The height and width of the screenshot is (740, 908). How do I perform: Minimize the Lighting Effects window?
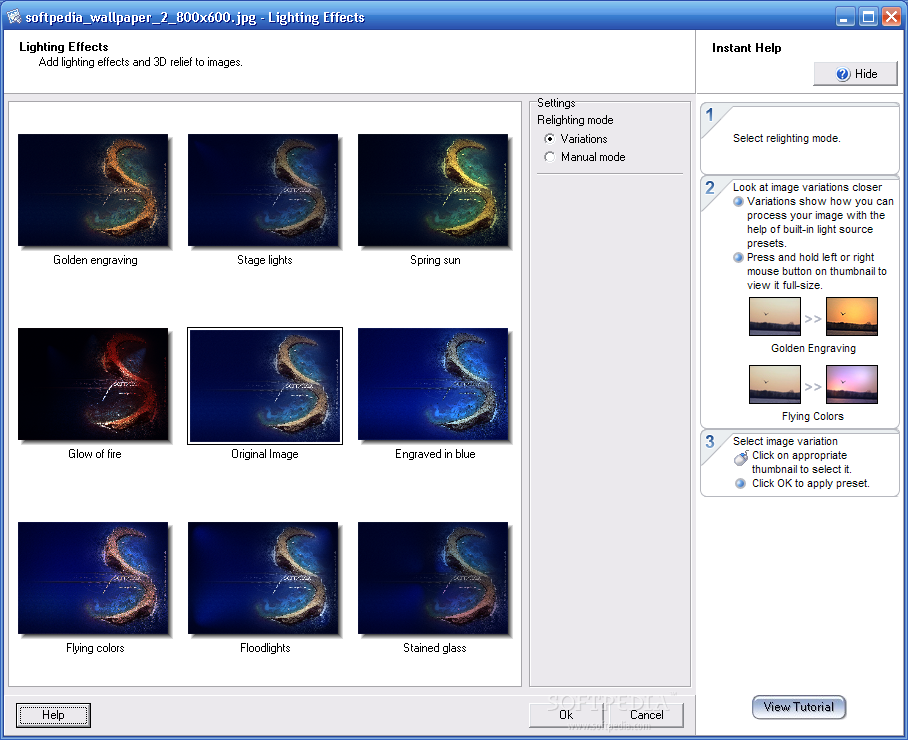click(845, 17)
